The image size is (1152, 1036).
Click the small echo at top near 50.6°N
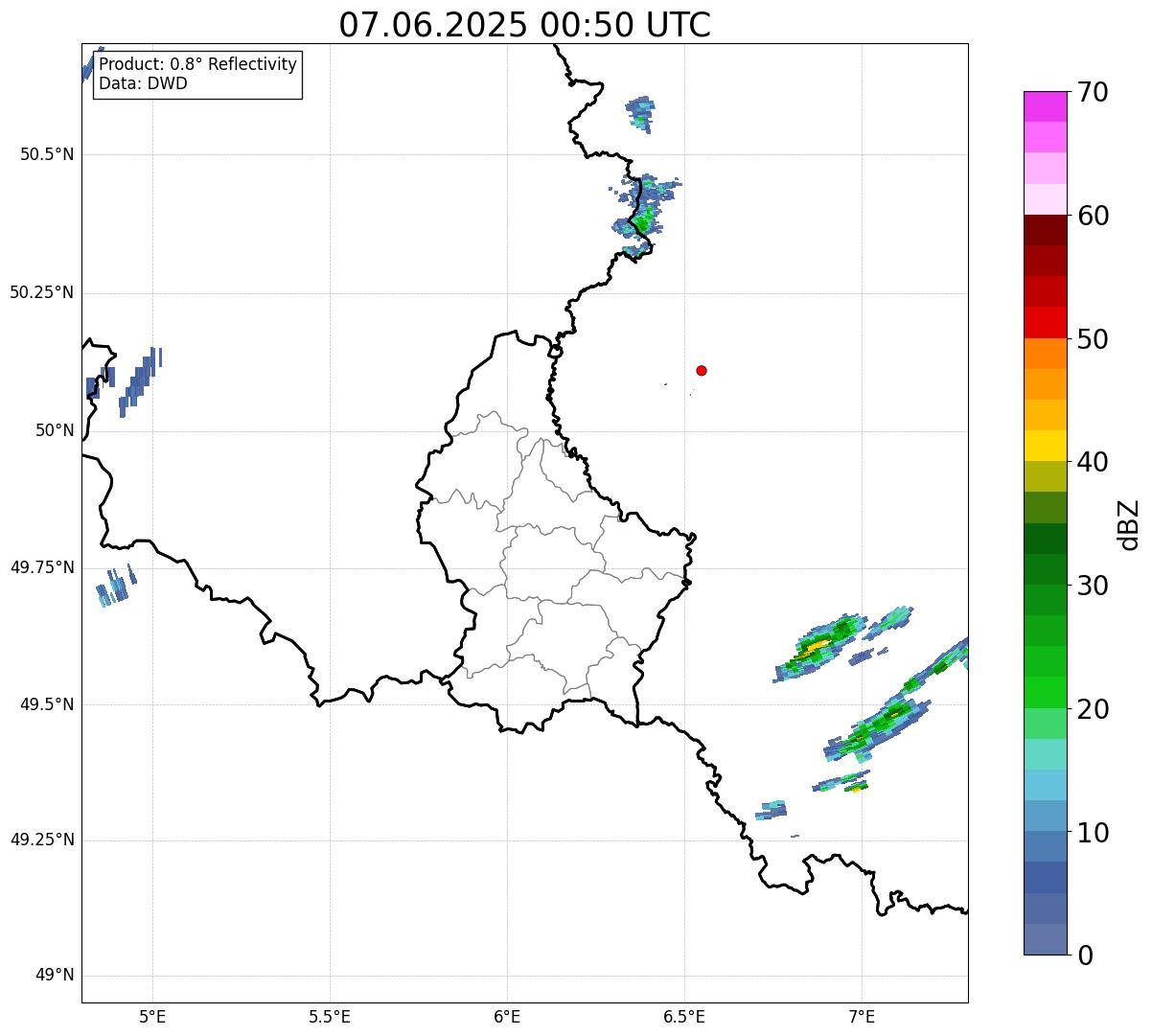click(640, 113)
